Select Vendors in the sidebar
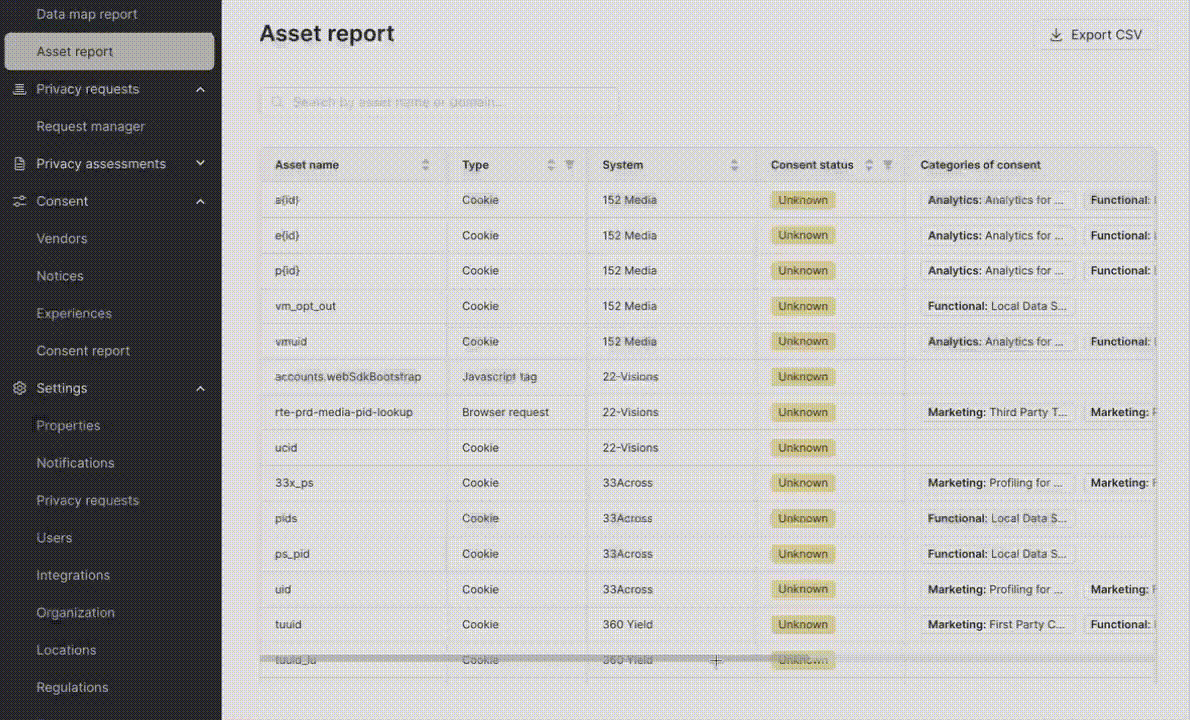The image size is (1190, 720). (62, 238)
